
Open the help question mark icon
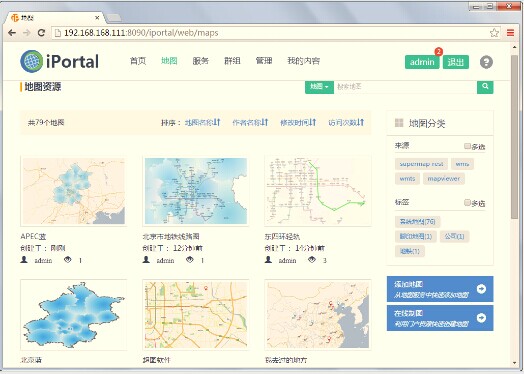[x=486, y=62]
